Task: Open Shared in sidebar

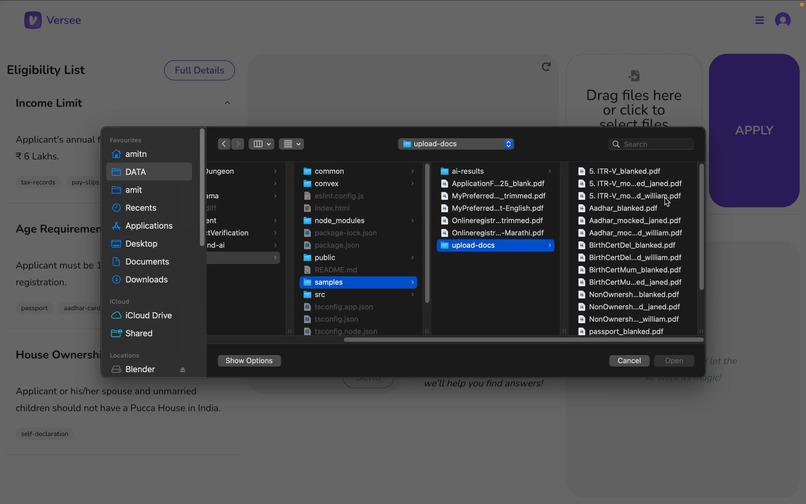Action: 149,333
